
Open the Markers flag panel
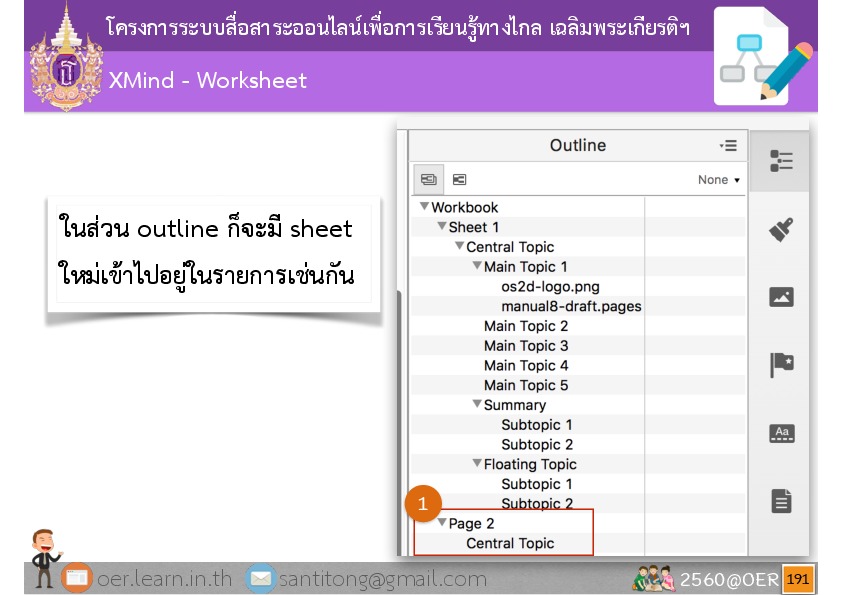pyautogui.click(x=781, y=365)
